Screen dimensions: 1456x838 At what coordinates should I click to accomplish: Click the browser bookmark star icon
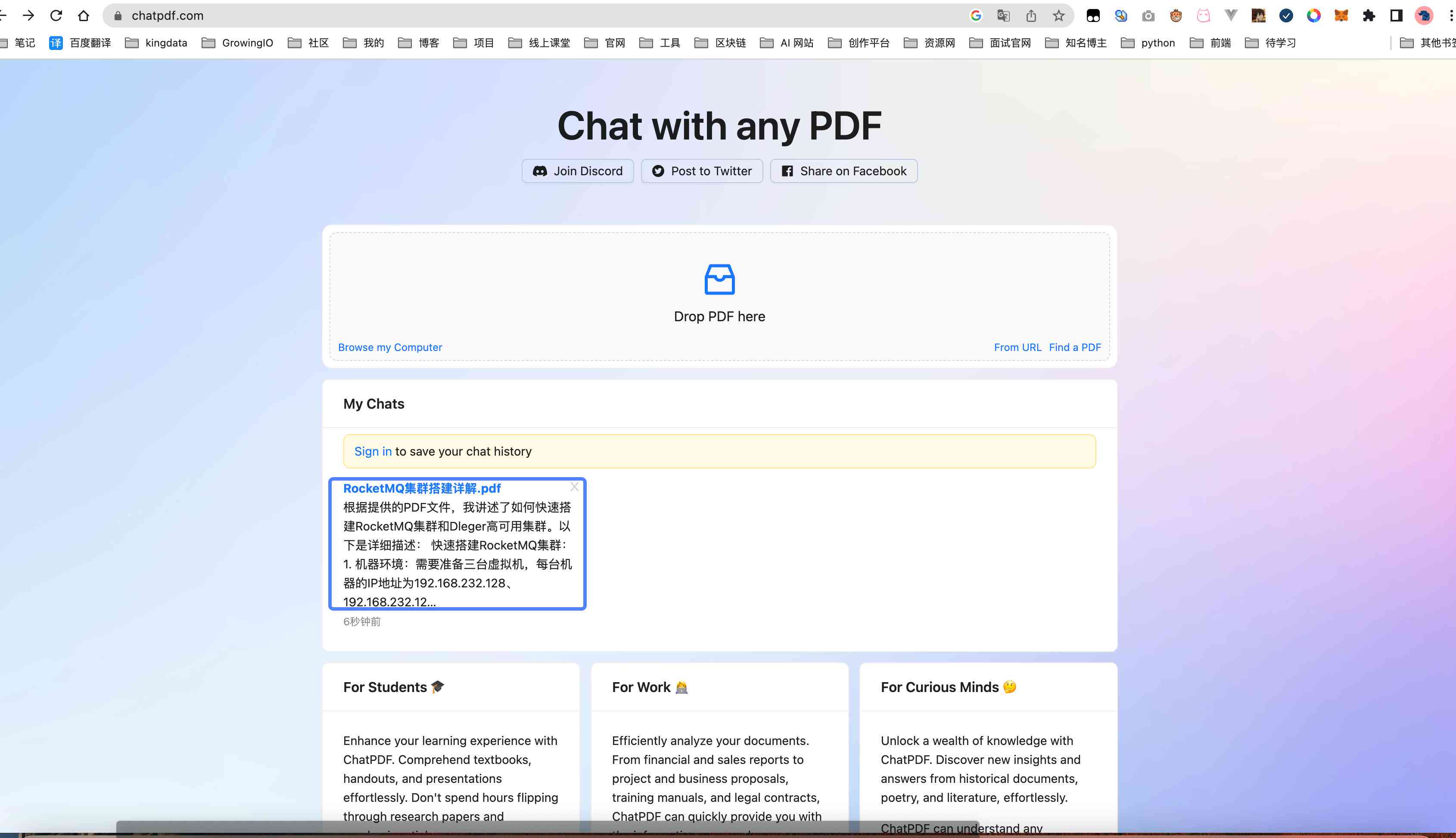pyautogui.click(x=1059, y=15)
